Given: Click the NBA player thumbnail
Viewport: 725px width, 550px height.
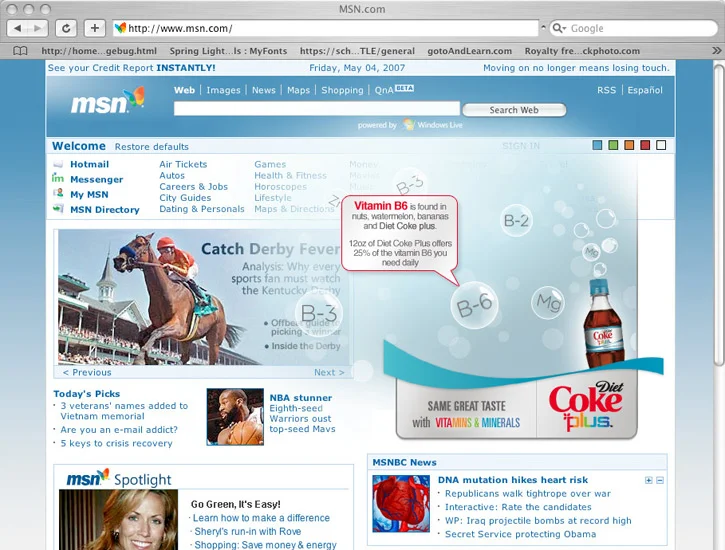Looking at the screenshot, I should (235, 417).
